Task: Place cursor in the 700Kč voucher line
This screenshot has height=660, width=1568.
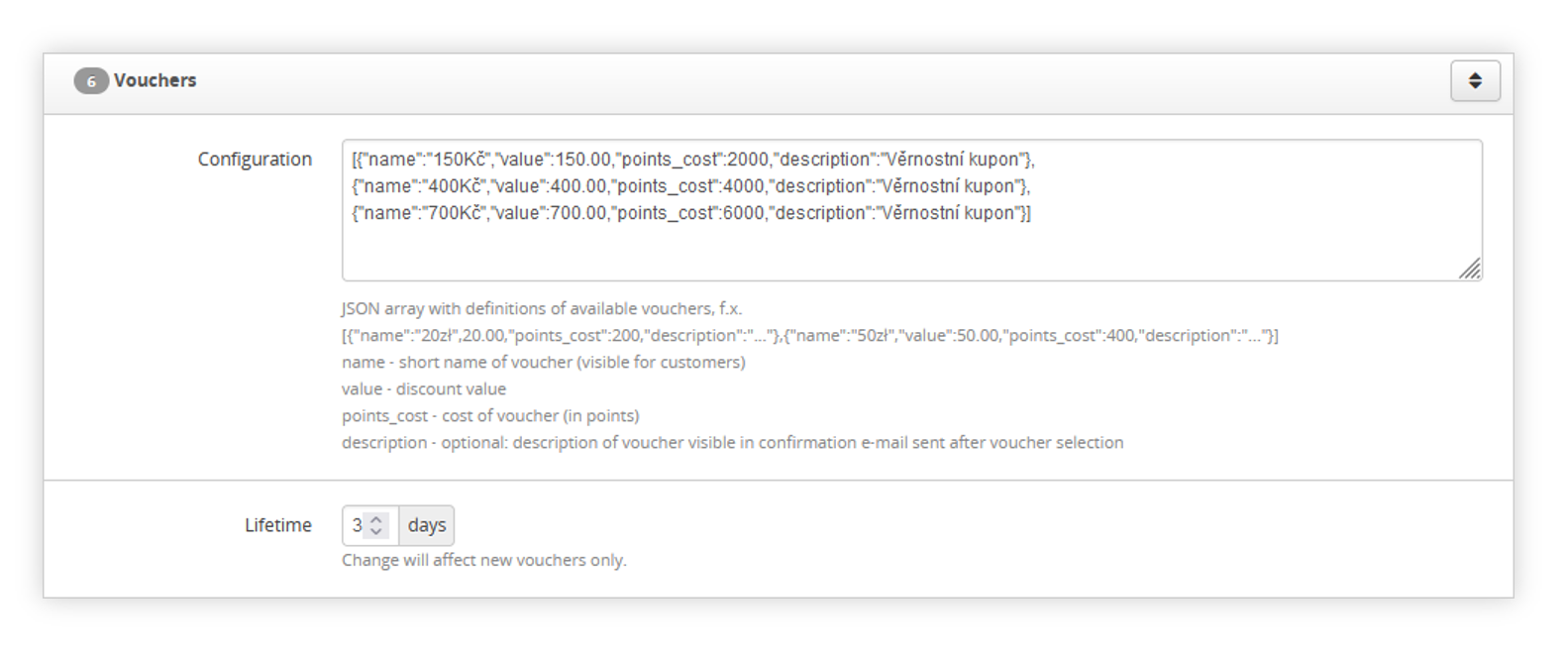Action: pyautogui.click(x=691, y=213)
